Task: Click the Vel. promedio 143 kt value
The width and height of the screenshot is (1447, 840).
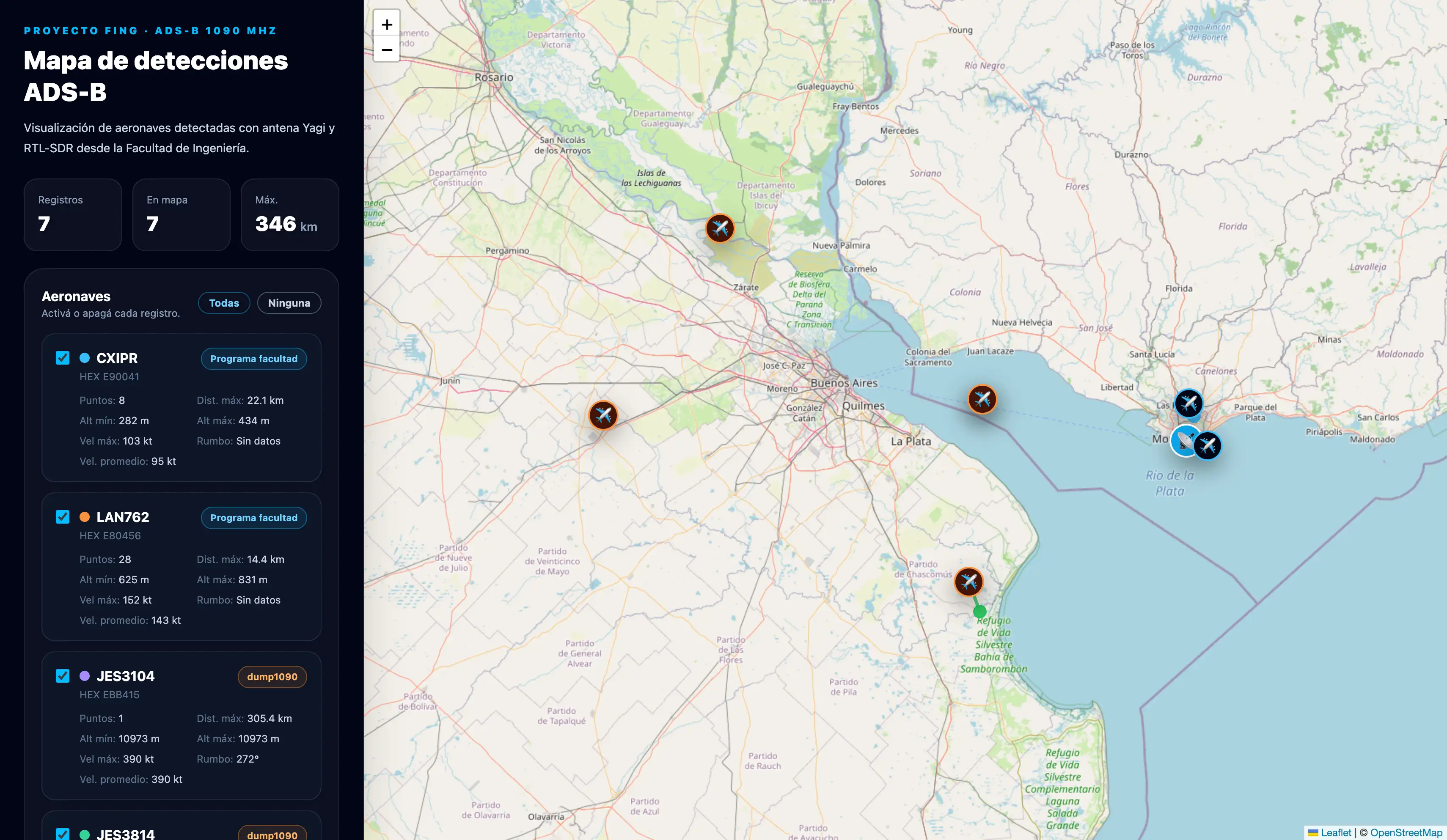Action: (x=166, y=620)
